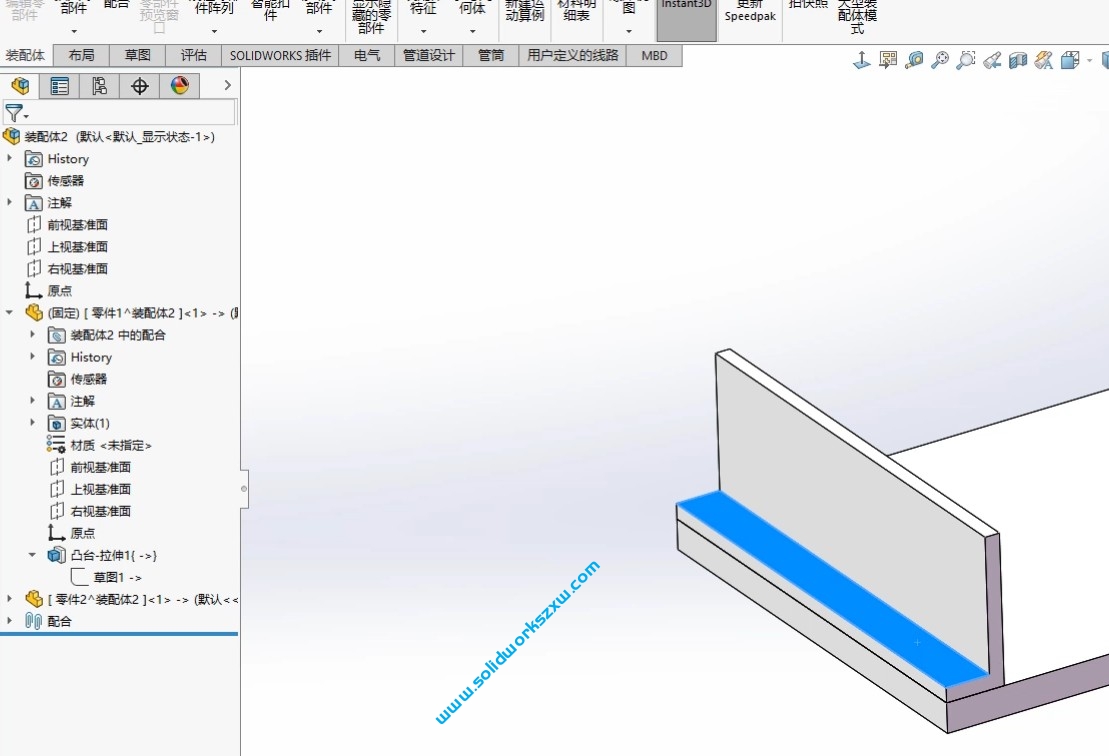Toggle Large Assembly Mode (大型装配体模式)
Viewport: 1109px width, 756px height.
click(x=857, y=18)
